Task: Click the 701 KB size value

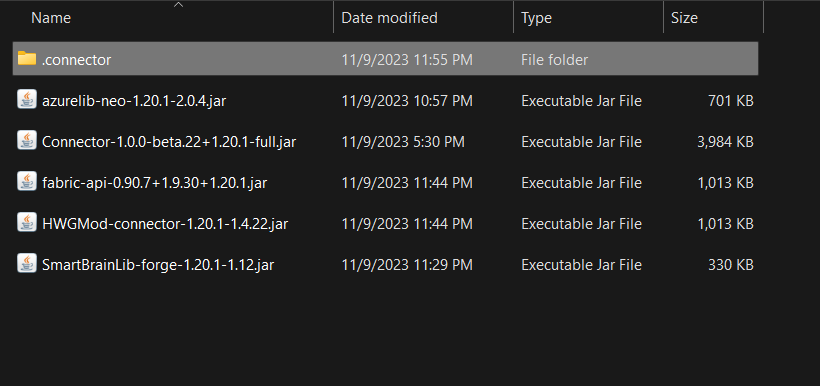Action: tap(731, 101)
